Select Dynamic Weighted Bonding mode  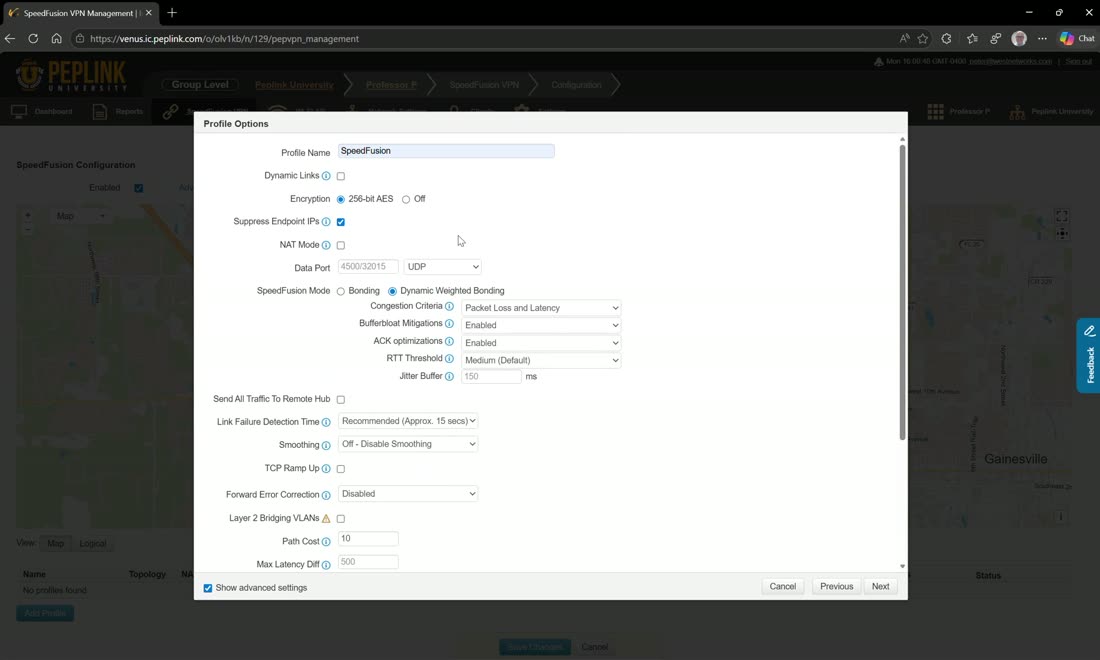coord(392,291)
